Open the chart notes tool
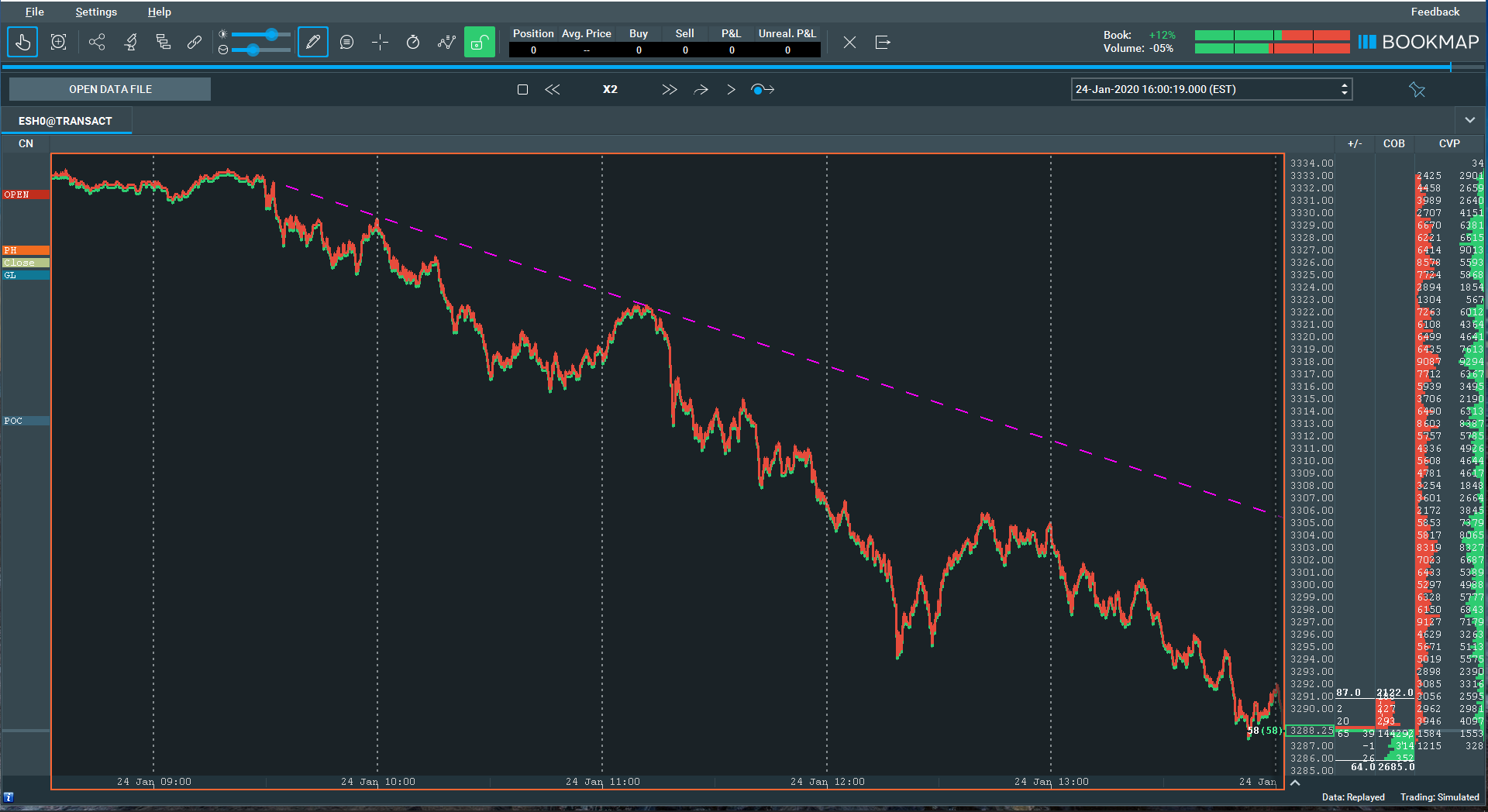 [x=346, y=42]
